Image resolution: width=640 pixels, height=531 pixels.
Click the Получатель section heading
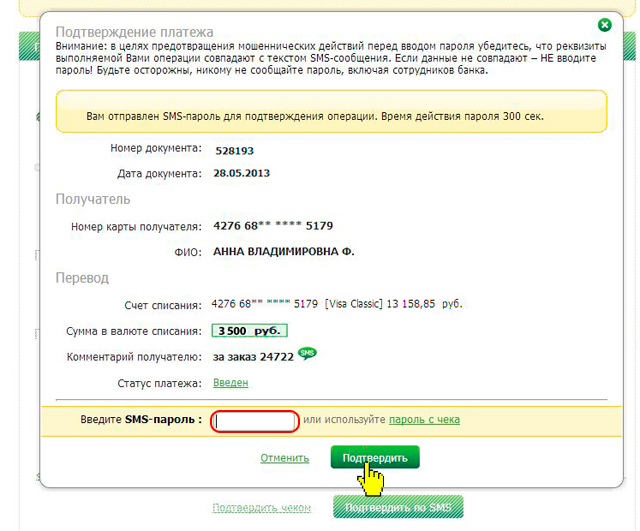[x=93, y=199]
